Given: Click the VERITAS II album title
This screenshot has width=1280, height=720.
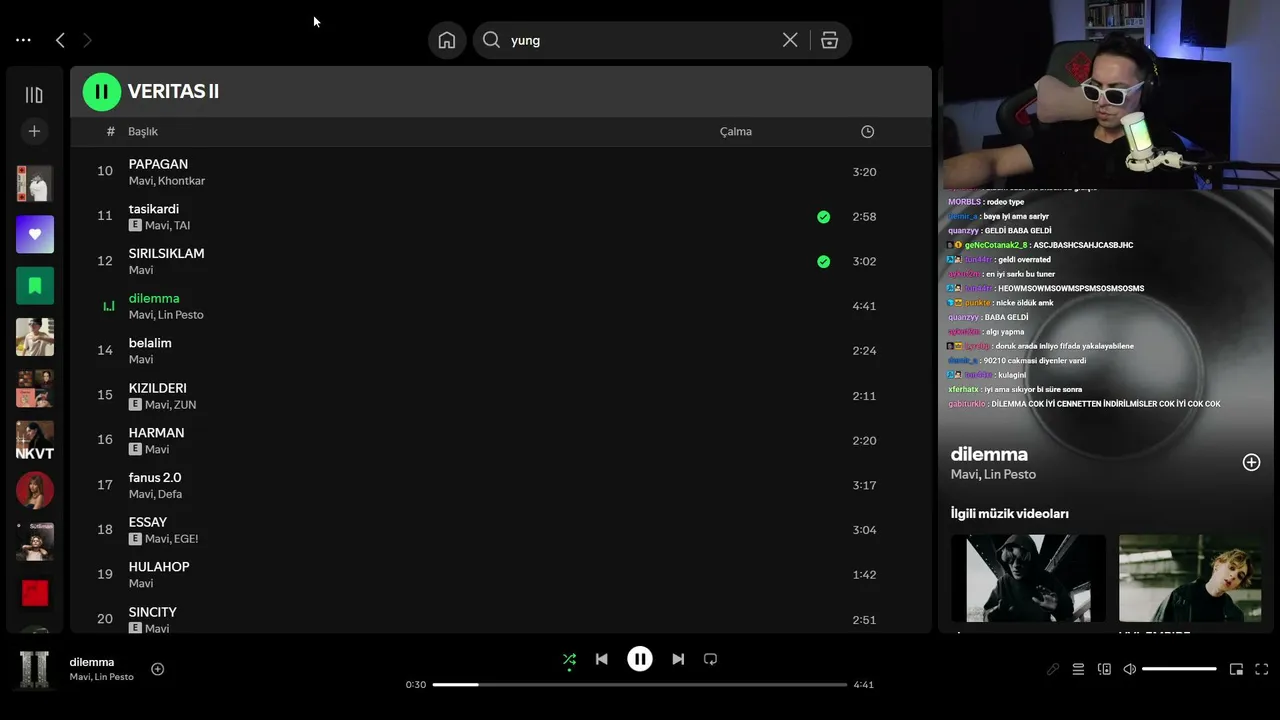Looking at the screenshot, I should click(x=173, y=92).
